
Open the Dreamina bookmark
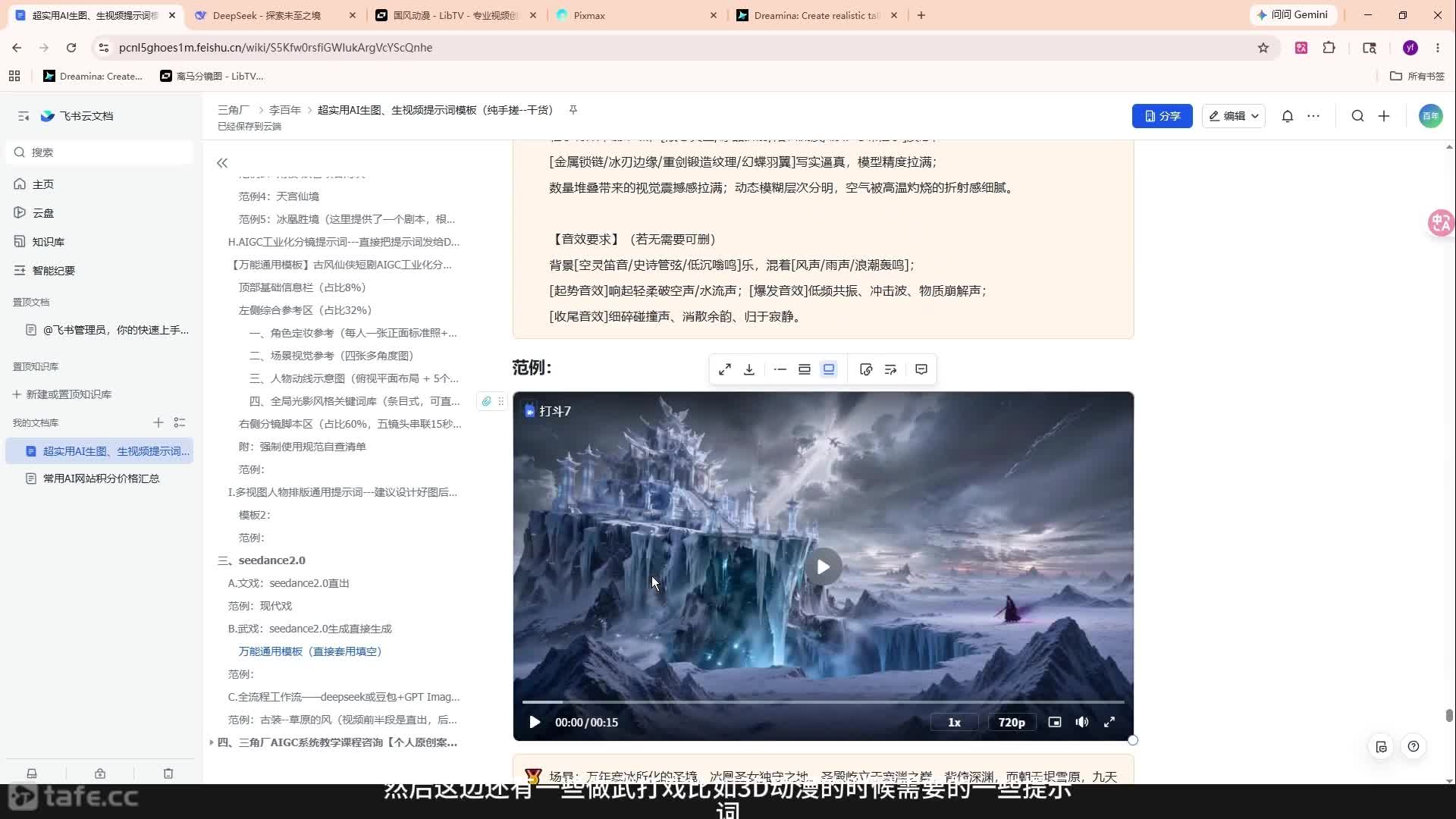point(93,76)
